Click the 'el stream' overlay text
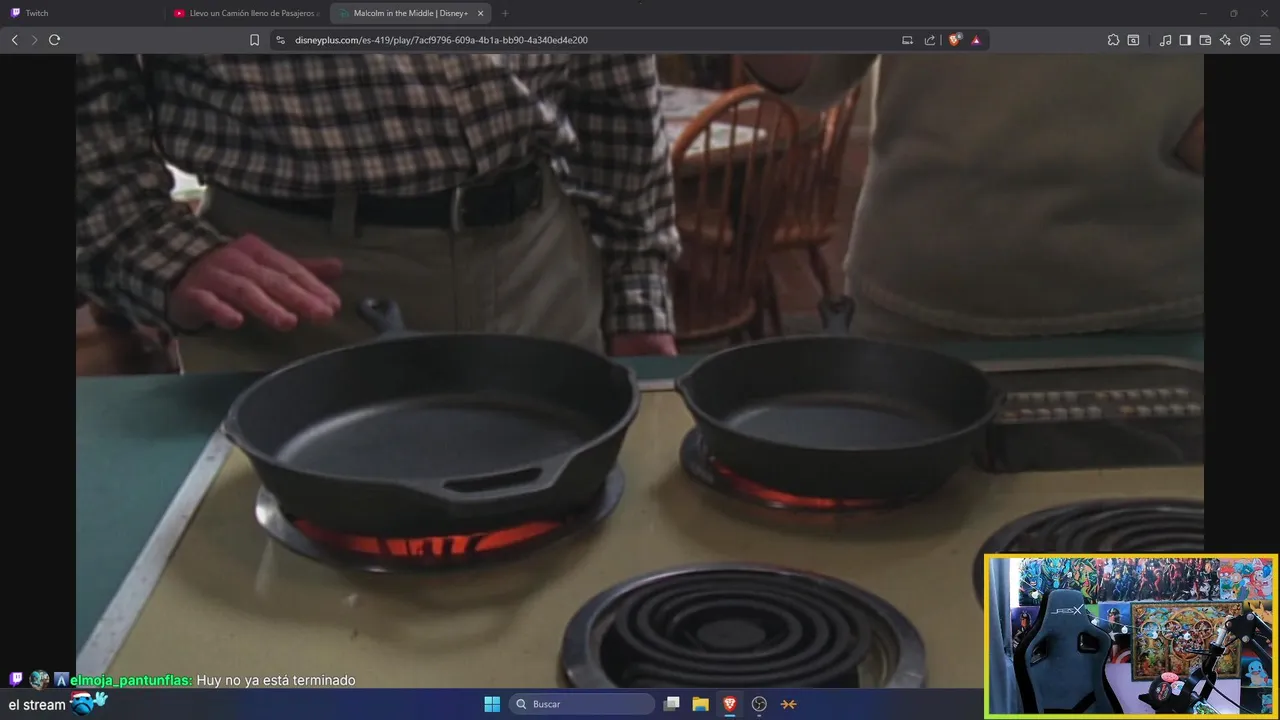This screenshot has width=1280, height=720. pyautogui.click(x=37, y=705)
